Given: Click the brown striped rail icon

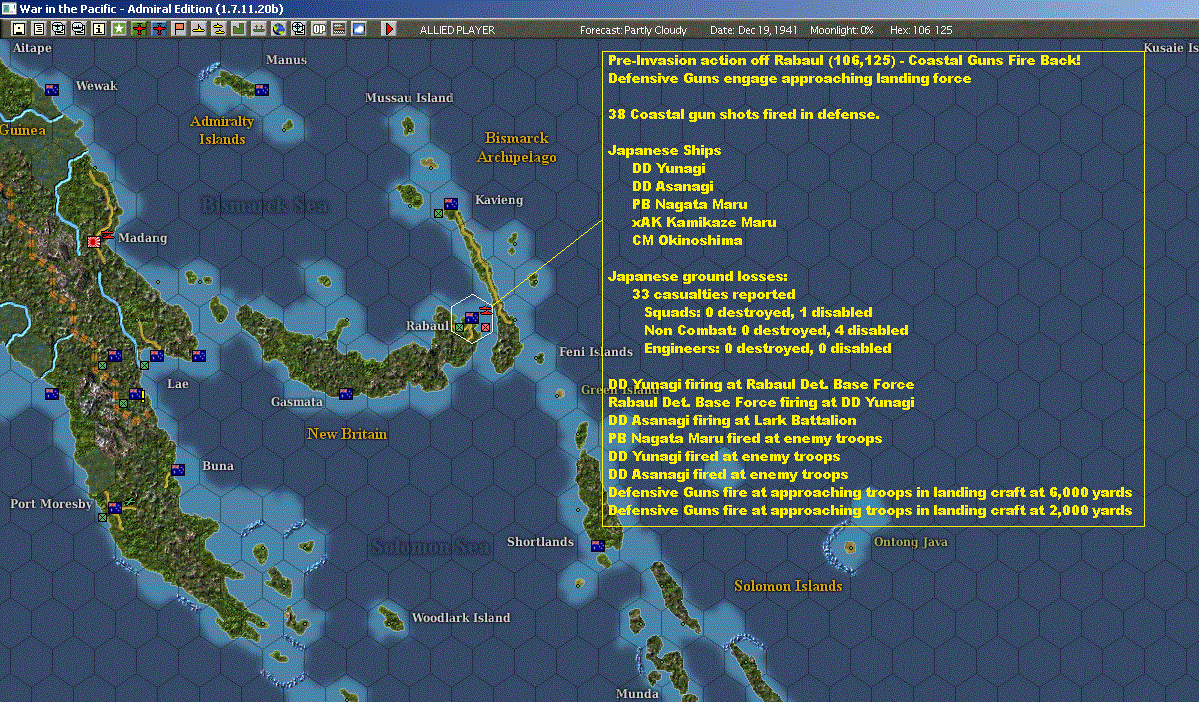Looking at the screenshot, I should click(339, 29).
